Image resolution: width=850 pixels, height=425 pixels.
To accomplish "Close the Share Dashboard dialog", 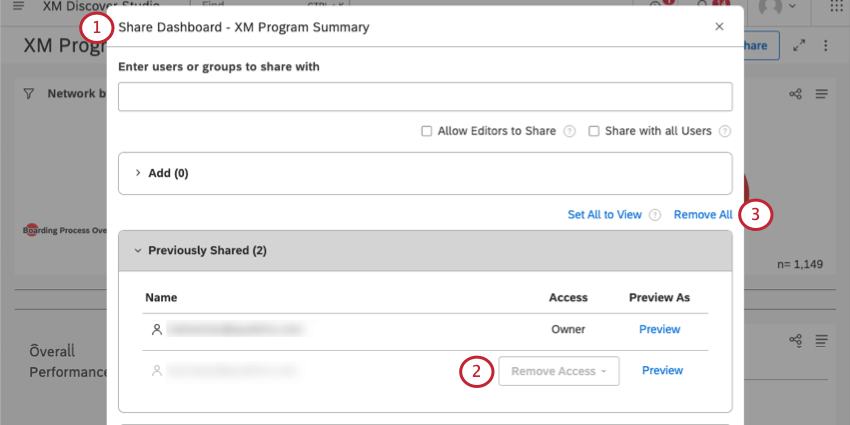I will 719,27.
